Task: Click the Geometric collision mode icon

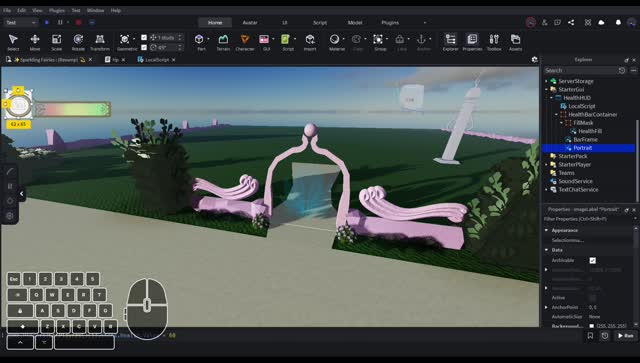Action: 124,39
